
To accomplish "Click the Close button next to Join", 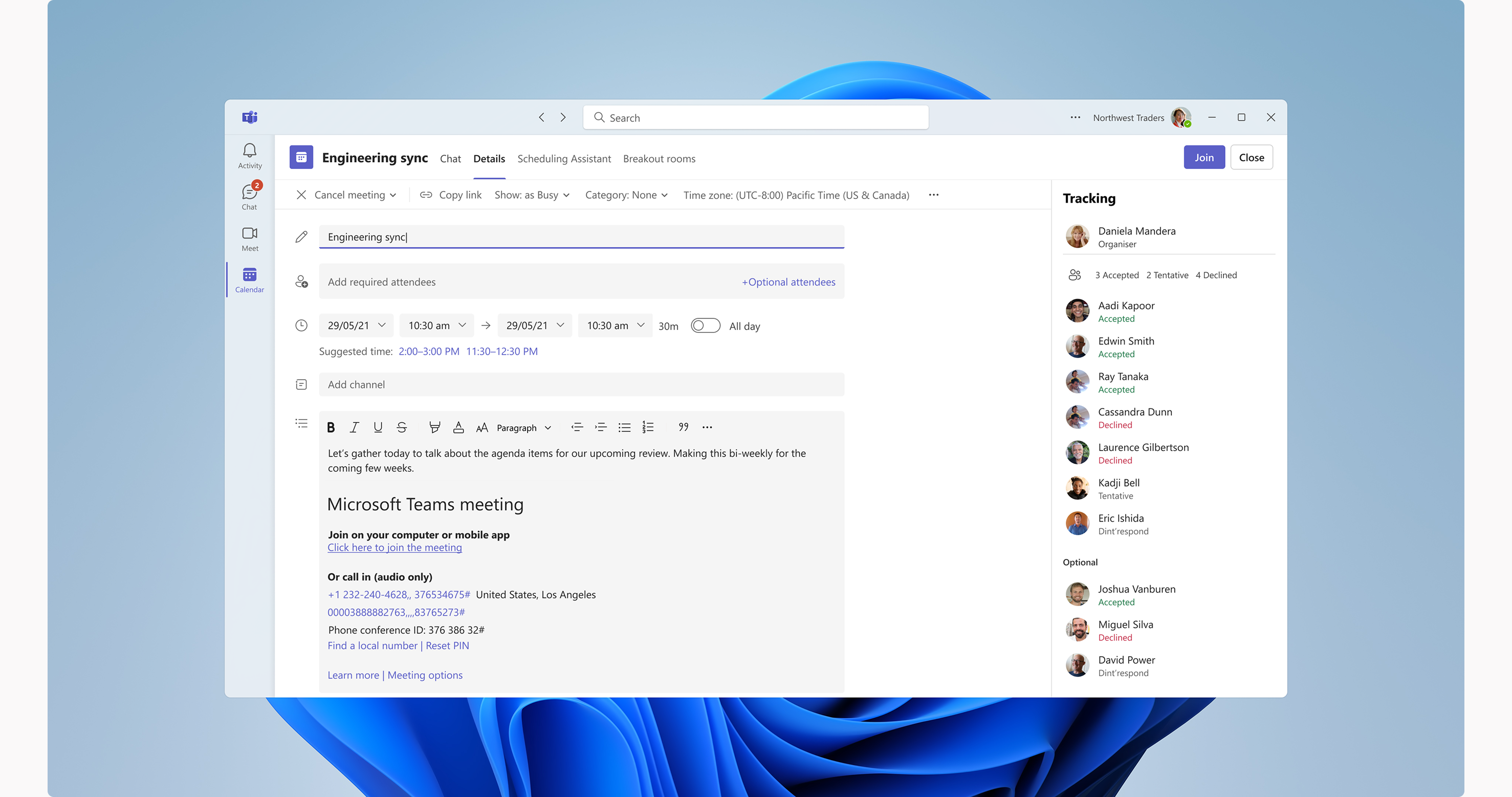I will coord(1252,157).
